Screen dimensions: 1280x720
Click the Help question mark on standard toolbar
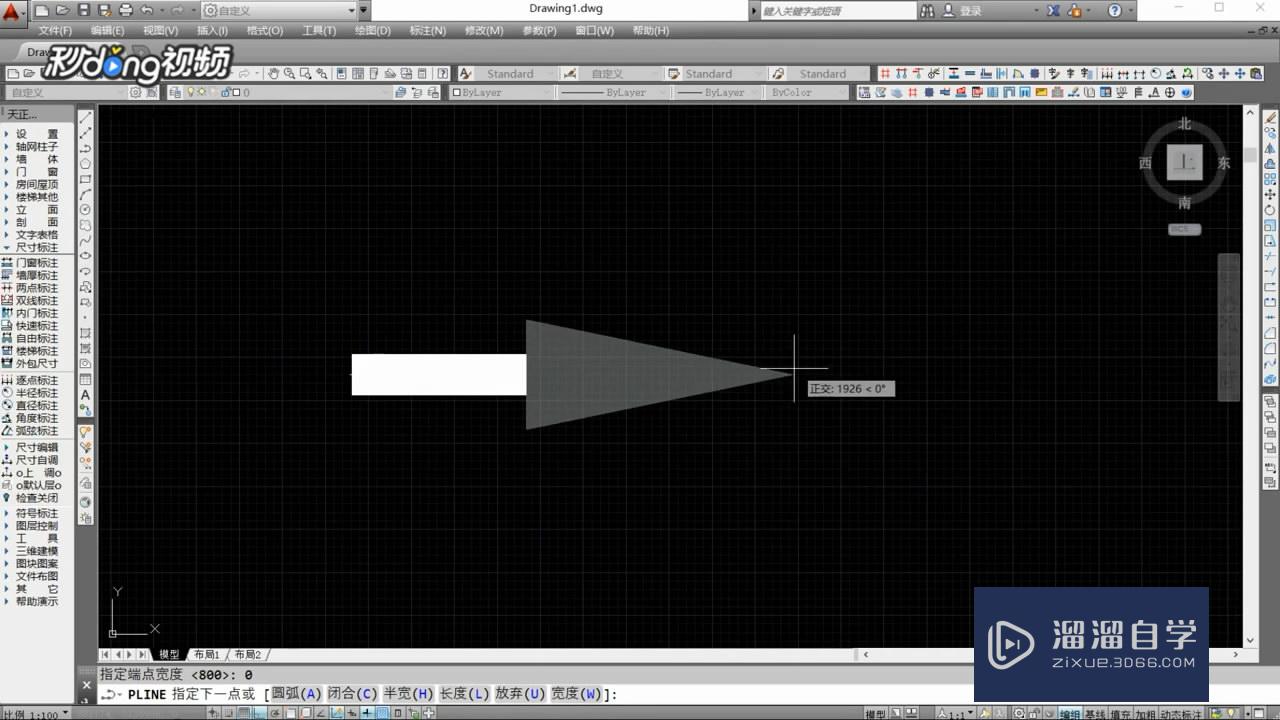(443, 73)
